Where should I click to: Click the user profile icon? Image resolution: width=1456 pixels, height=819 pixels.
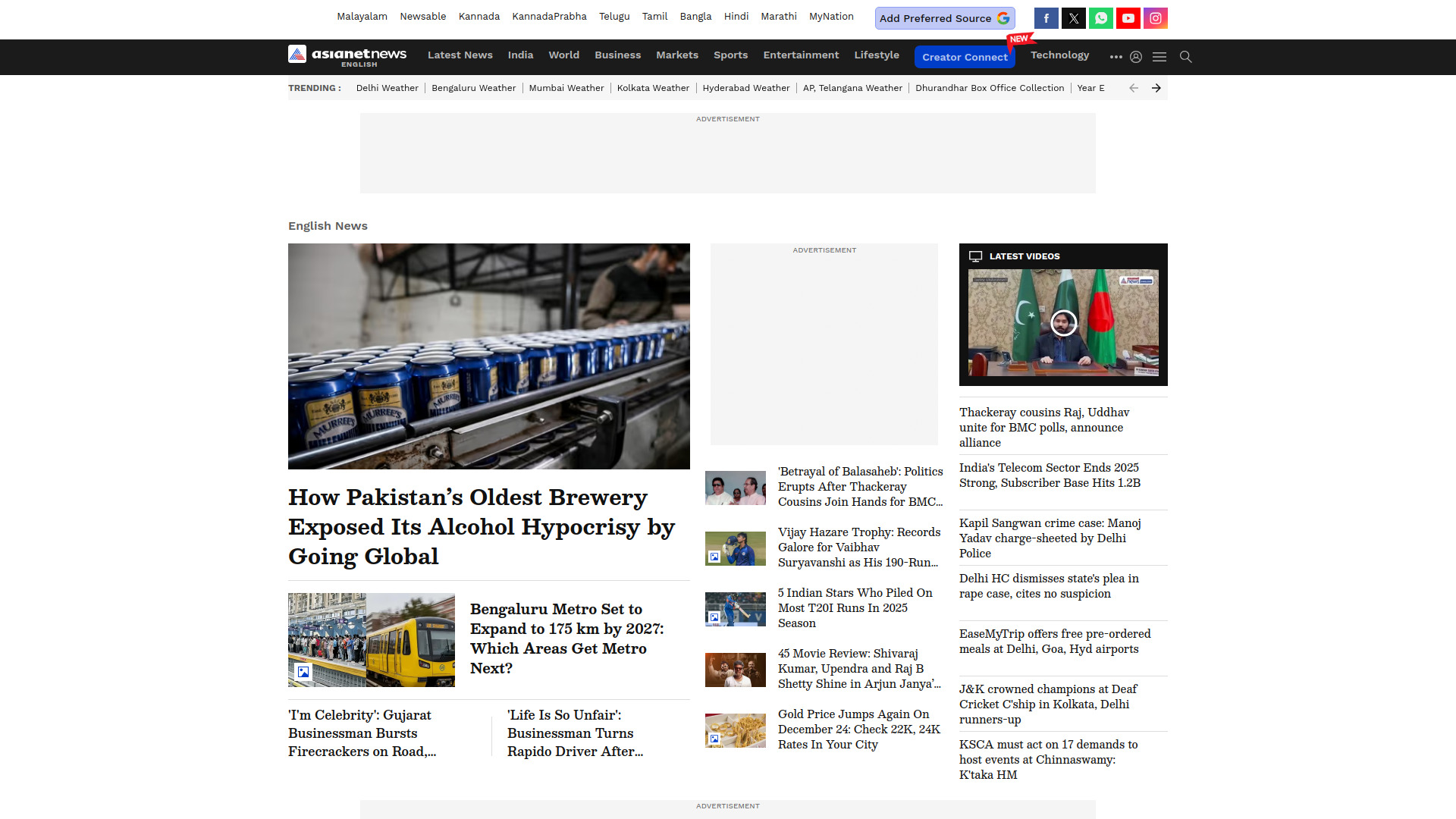tap(1135, 56)
